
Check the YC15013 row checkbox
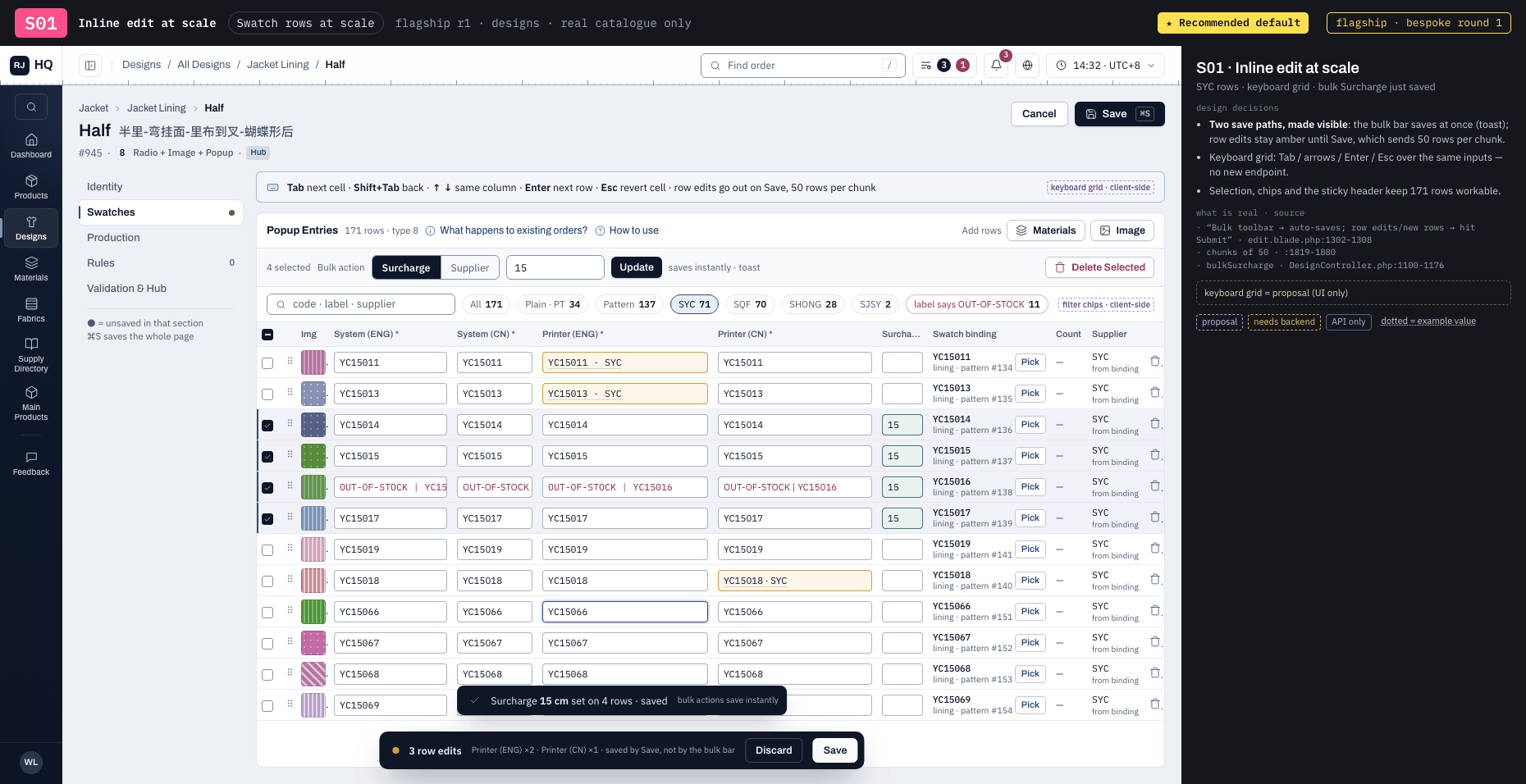267,394
